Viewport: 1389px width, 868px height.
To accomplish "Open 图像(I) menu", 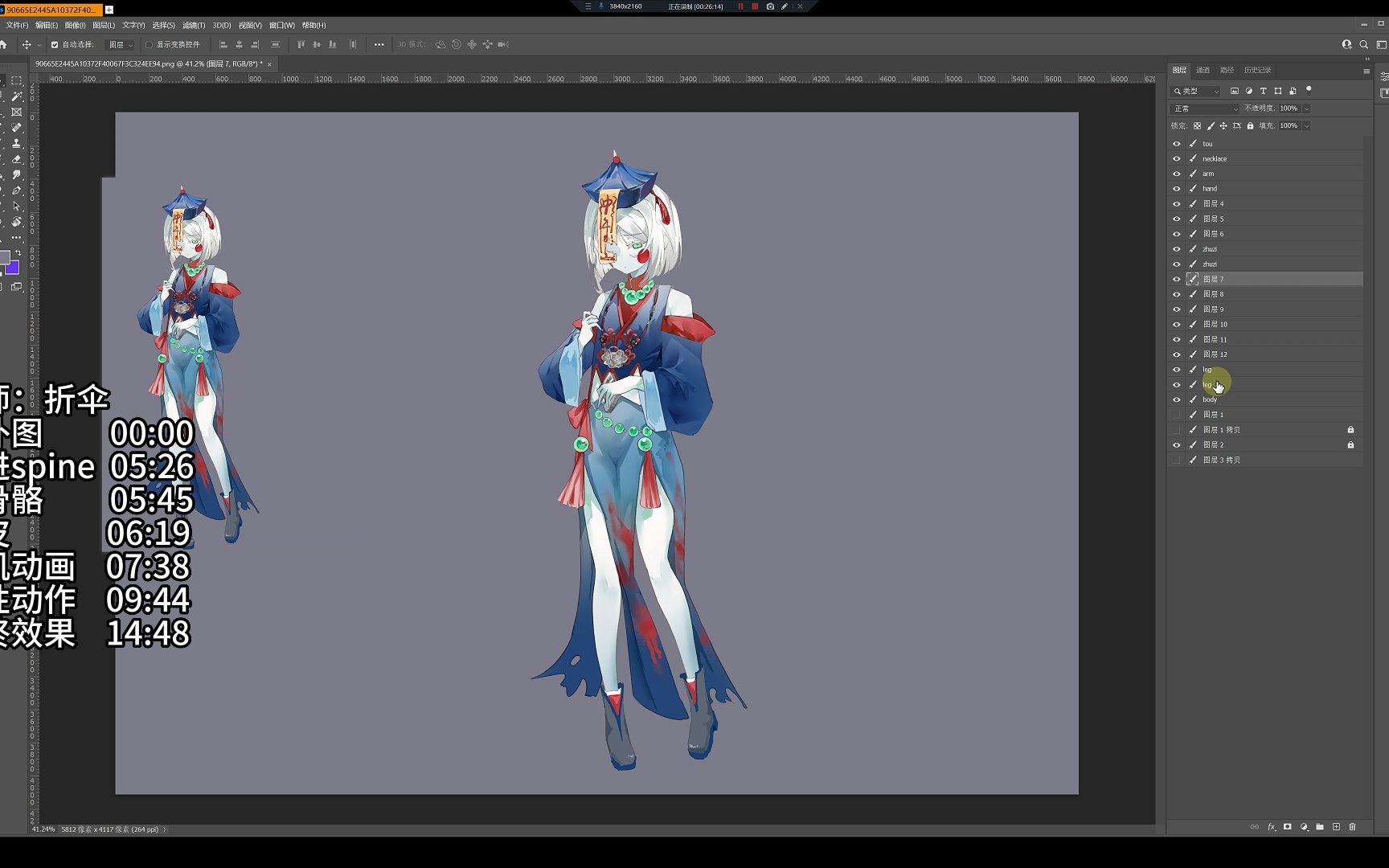I will coord(75,25).
